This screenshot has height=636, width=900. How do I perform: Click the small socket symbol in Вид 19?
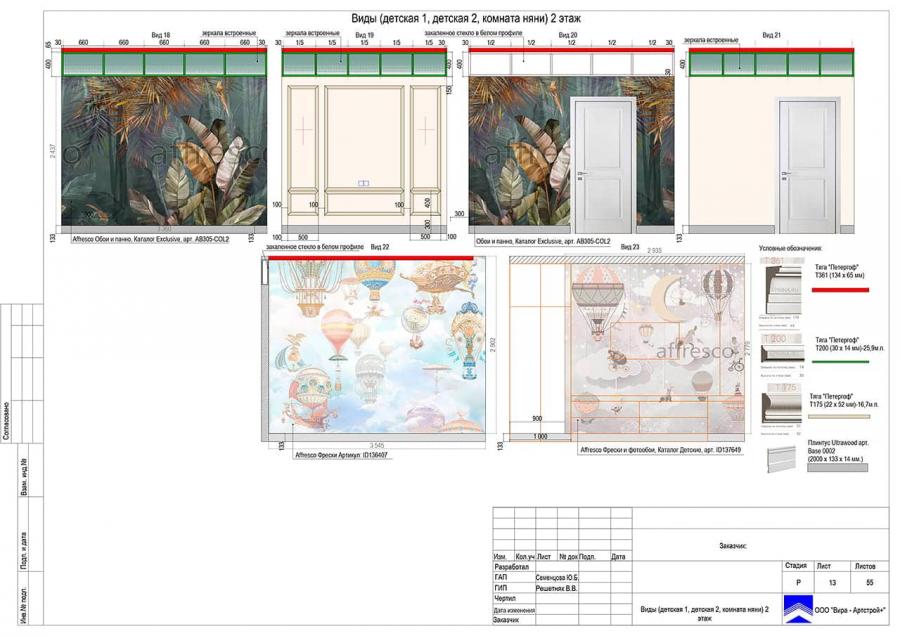(363, 183)
